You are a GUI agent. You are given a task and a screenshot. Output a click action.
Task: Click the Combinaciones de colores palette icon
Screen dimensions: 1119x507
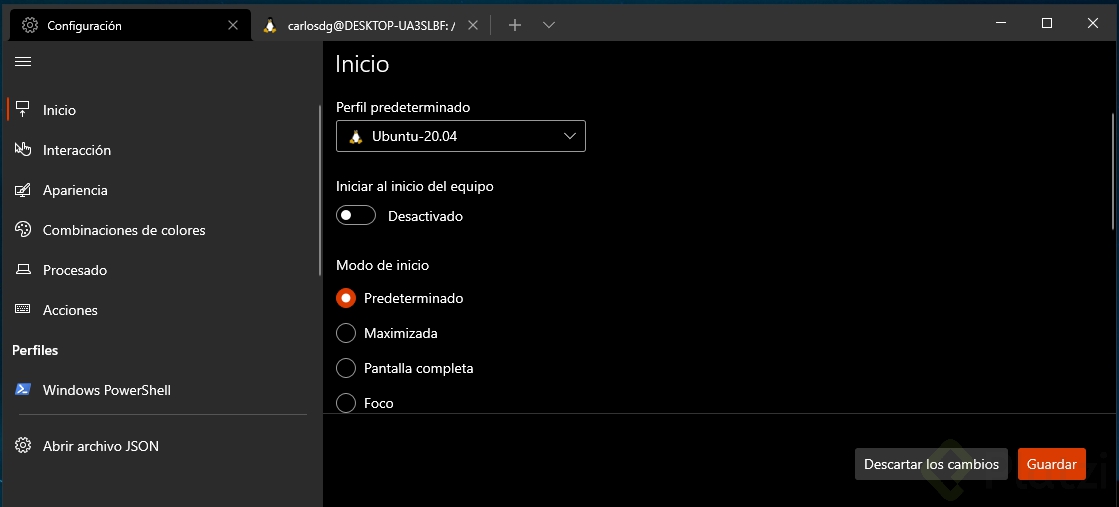(x=23, y=230)
